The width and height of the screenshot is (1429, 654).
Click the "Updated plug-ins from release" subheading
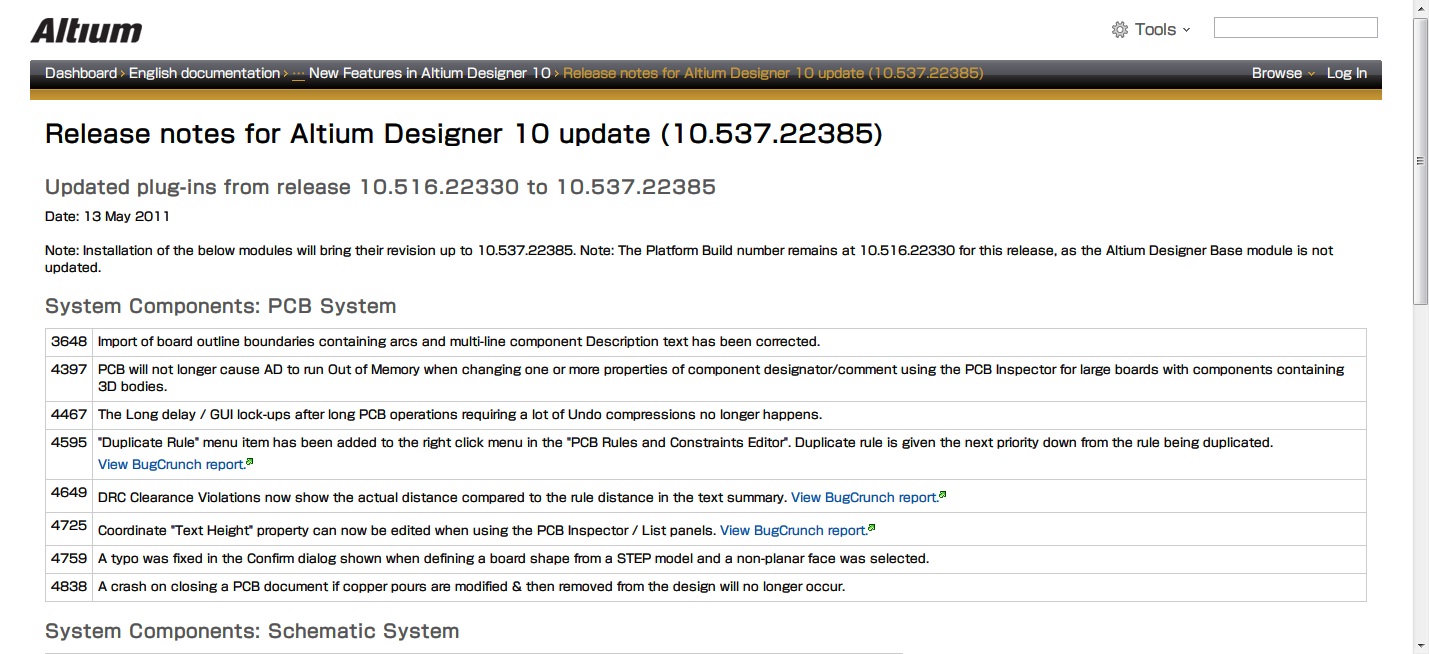[x=380, y=187]
